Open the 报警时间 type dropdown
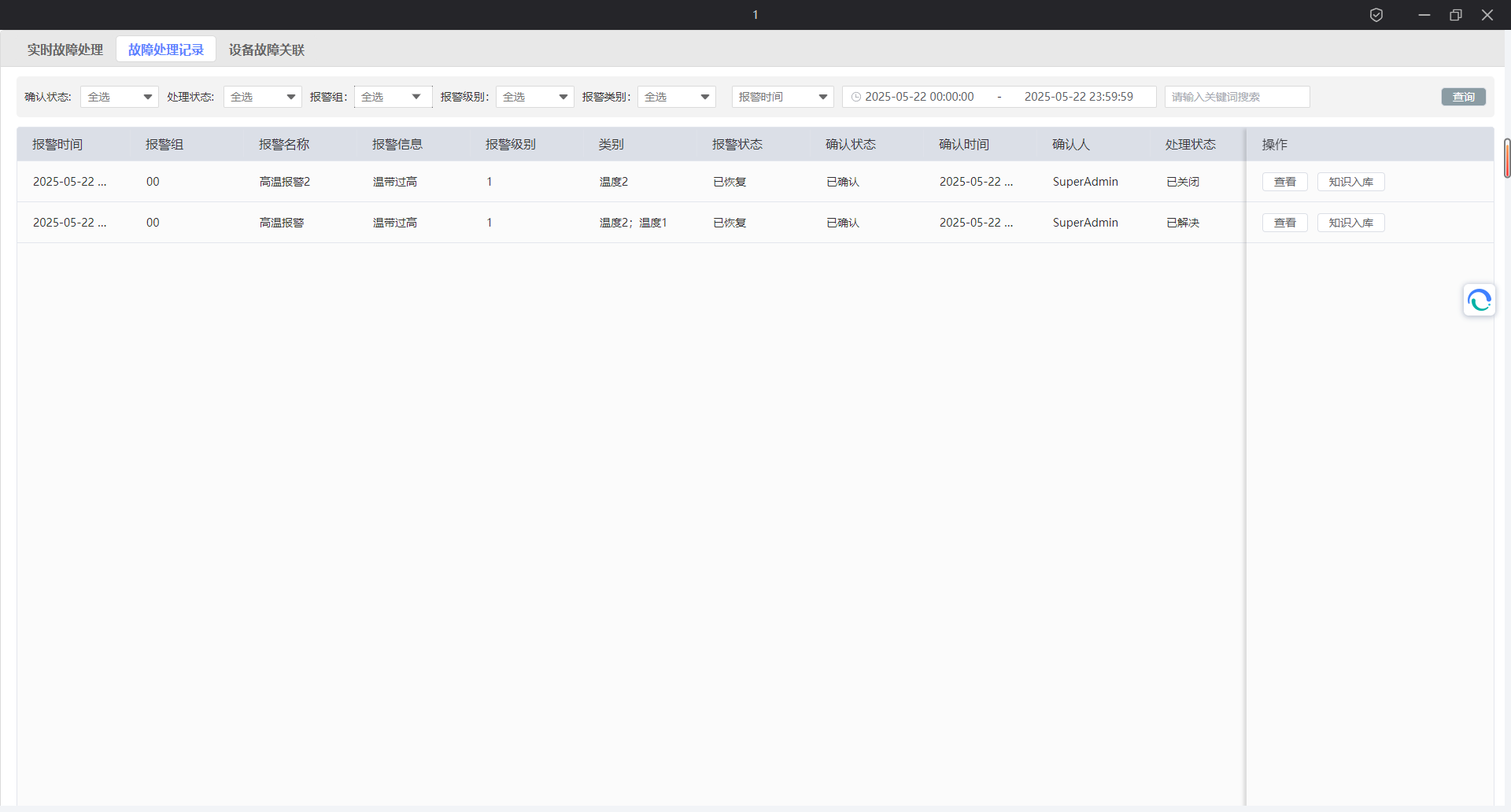The height and width of the screenshot is (812, 1511). (782, 97)
